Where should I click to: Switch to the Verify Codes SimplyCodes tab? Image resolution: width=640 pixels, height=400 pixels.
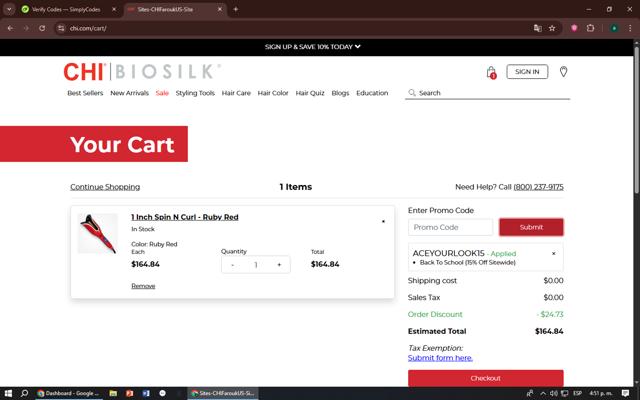point(67,9)
